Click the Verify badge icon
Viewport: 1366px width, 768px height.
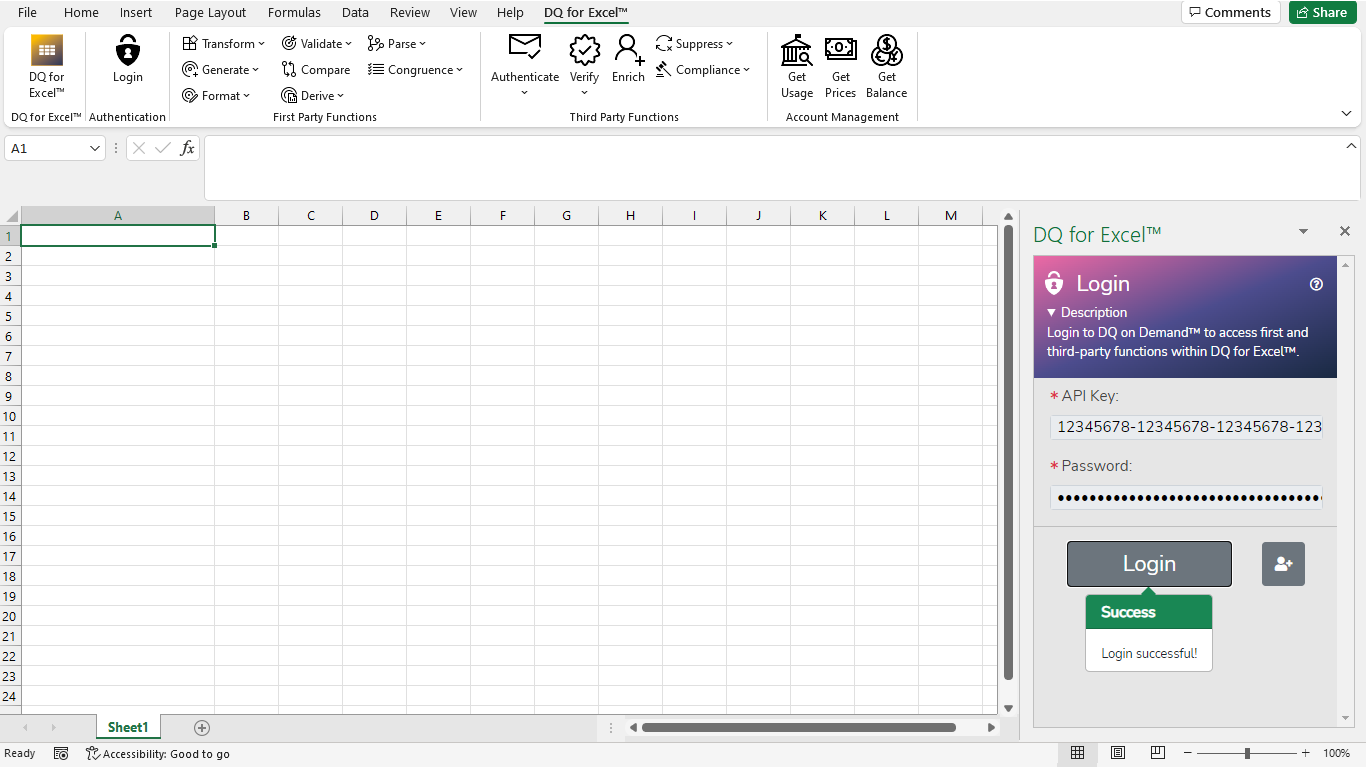[x=584, y=50]
